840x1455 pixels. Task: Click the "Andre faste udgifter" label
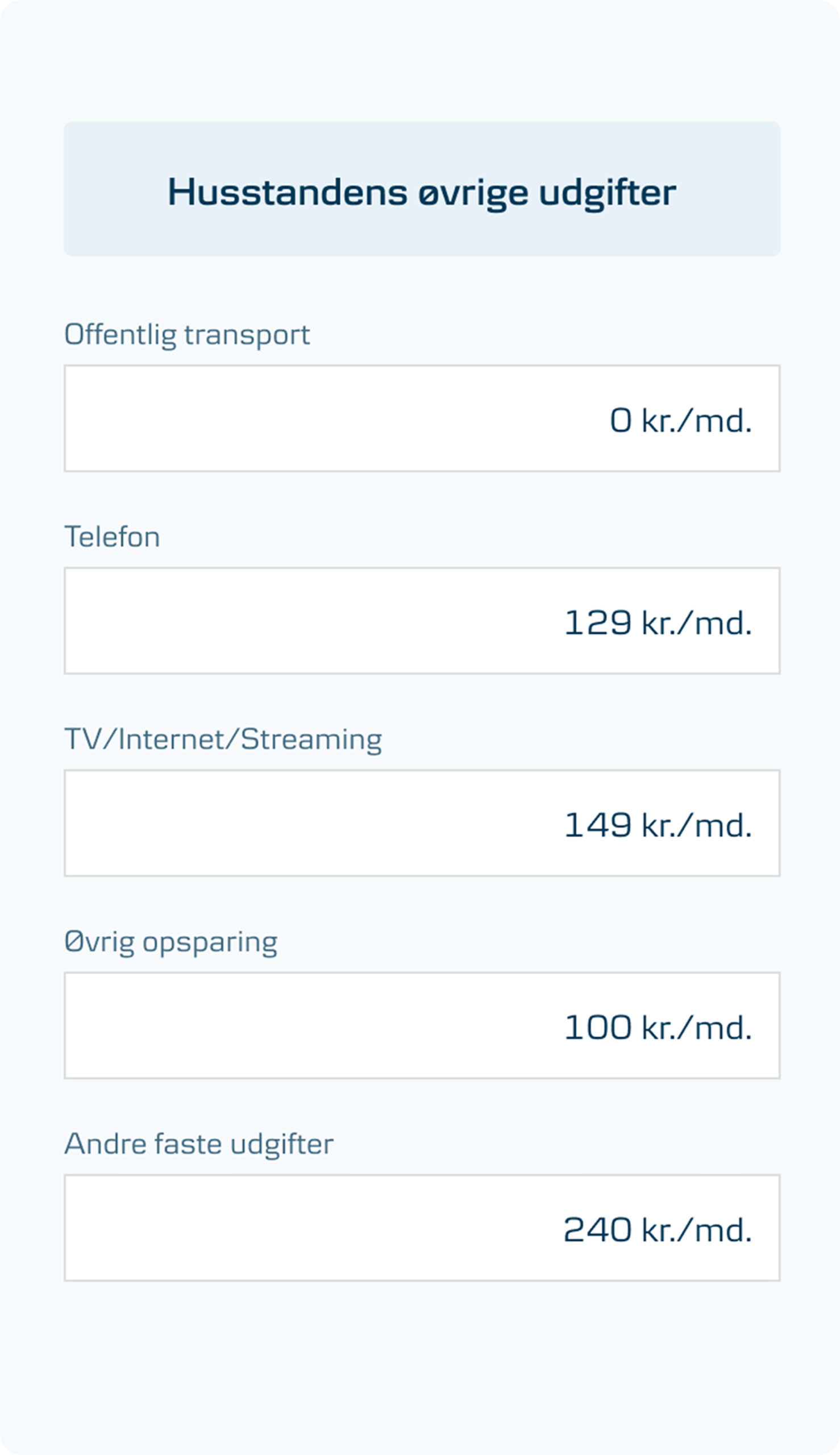[x=199, y=1145]
